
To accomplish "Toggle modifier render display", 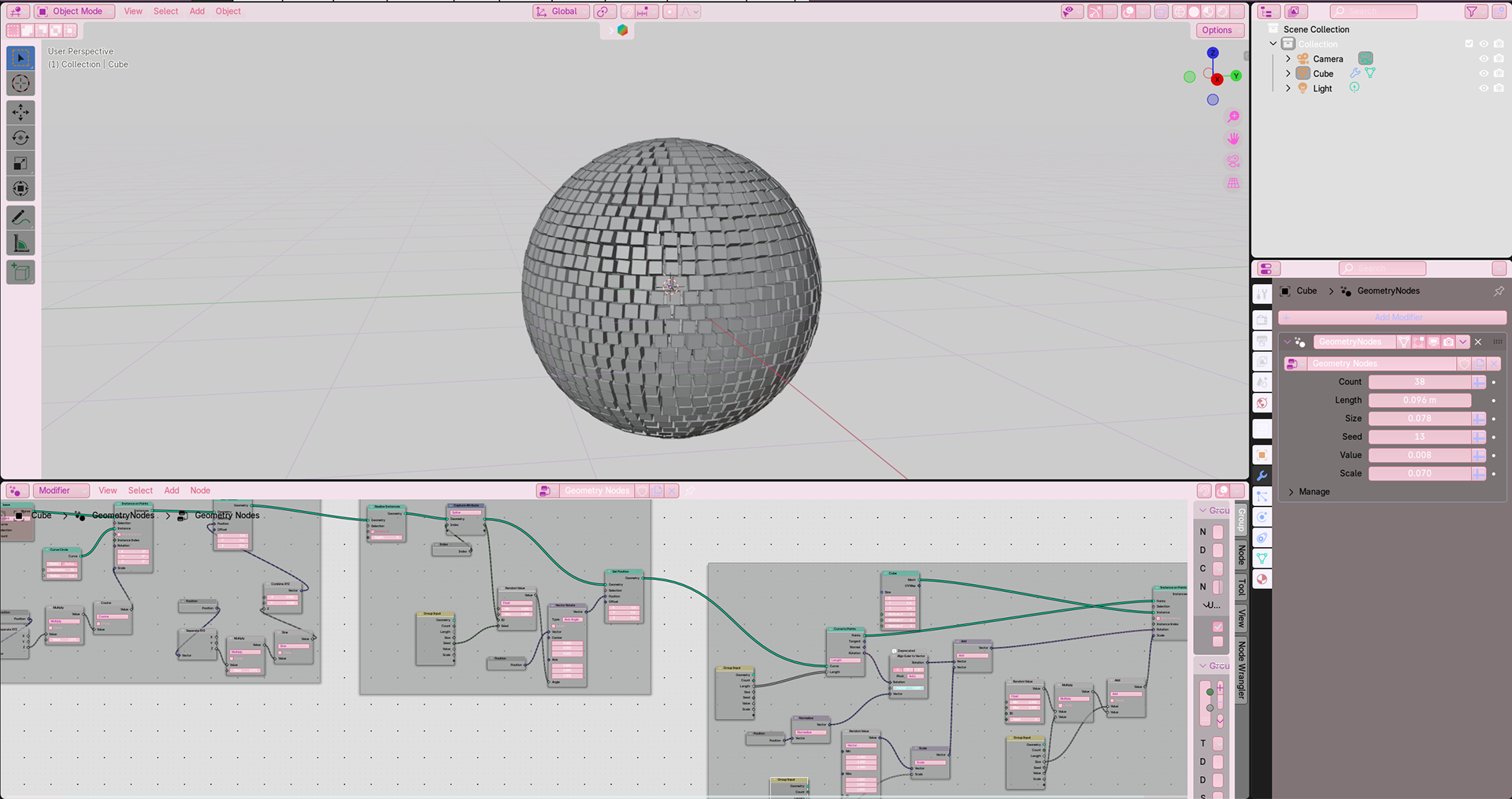I will pyautogui.click(x=1448, y=342).
